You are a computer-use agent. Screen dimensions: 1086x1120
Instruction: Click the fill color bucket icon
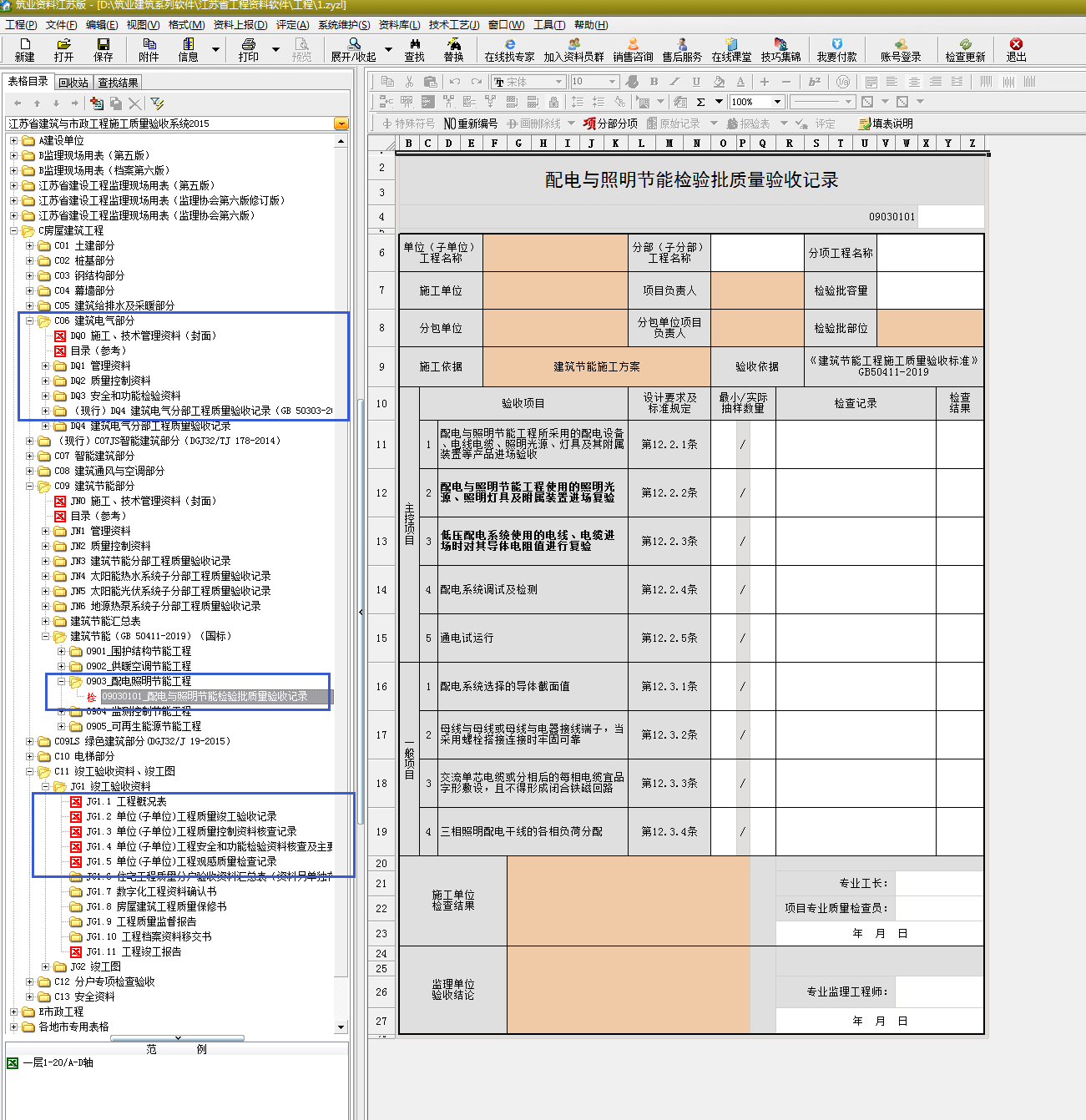pos(719,81)
